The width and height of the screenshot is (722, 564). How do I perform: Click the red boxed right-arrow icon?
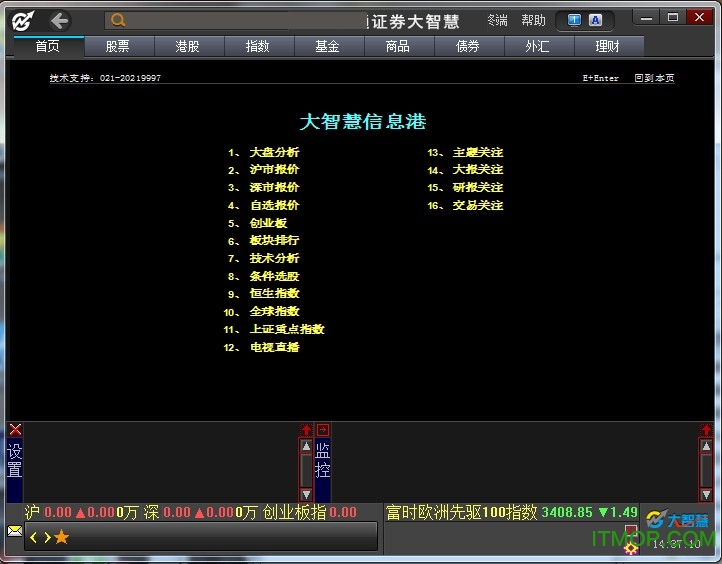(x=323, y=430)
